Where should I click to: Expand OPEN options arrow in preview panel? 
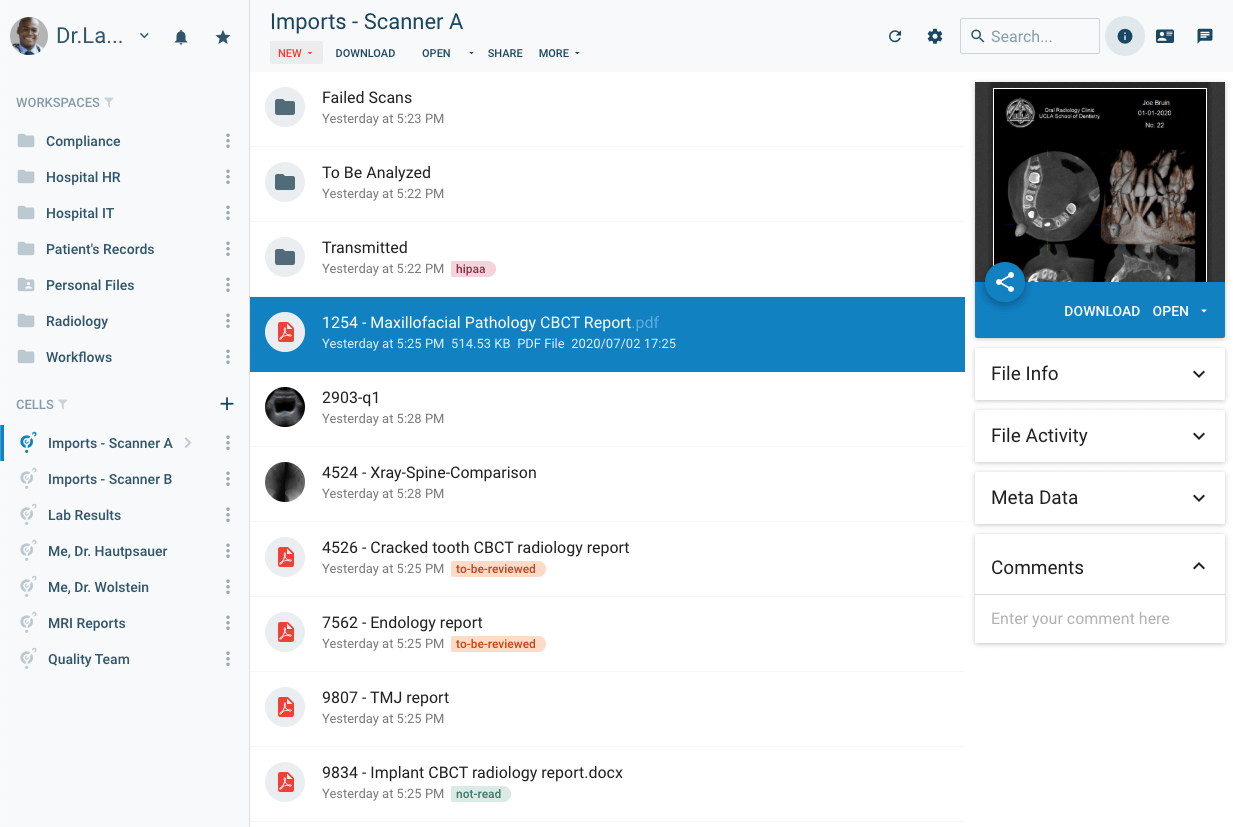(x=1204, y=311)
